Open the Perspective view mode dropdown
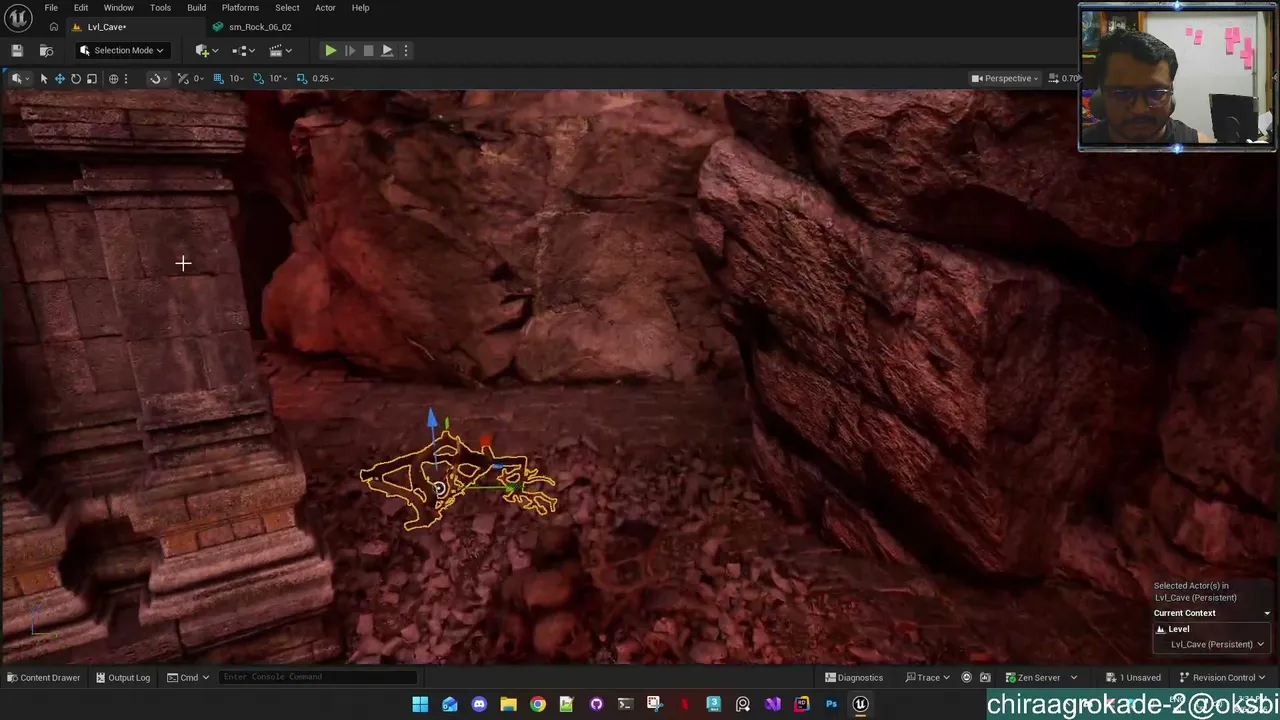This screenshot has height=720, width=1280. (1005, 78)
